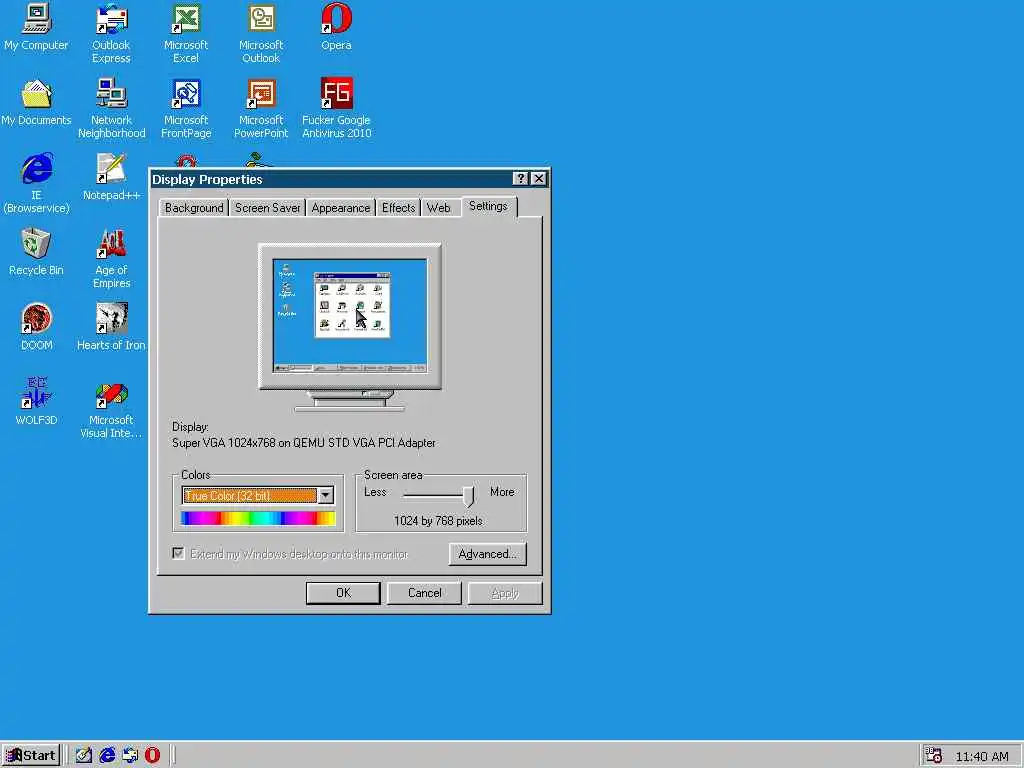The height and width of the screenshot is (768, 1024).
Task: Open My Documents folder icon
Action: pos(36,103)
